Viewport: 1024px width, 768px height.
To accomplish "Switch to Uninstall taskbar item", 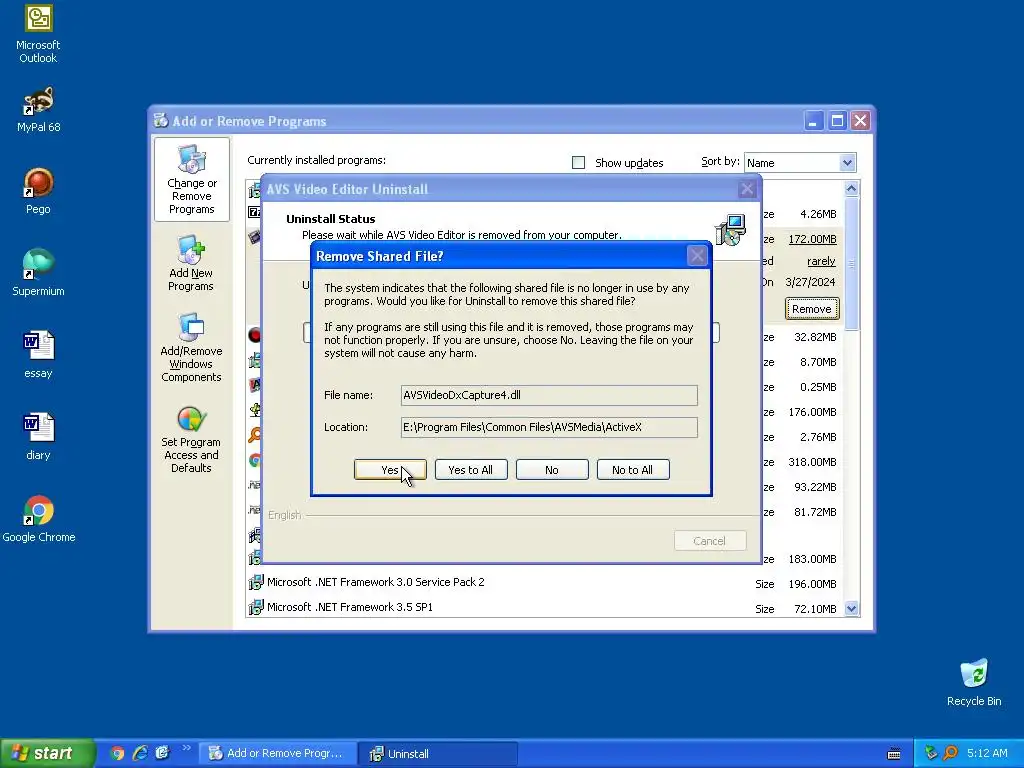I will tap(440, 754).
